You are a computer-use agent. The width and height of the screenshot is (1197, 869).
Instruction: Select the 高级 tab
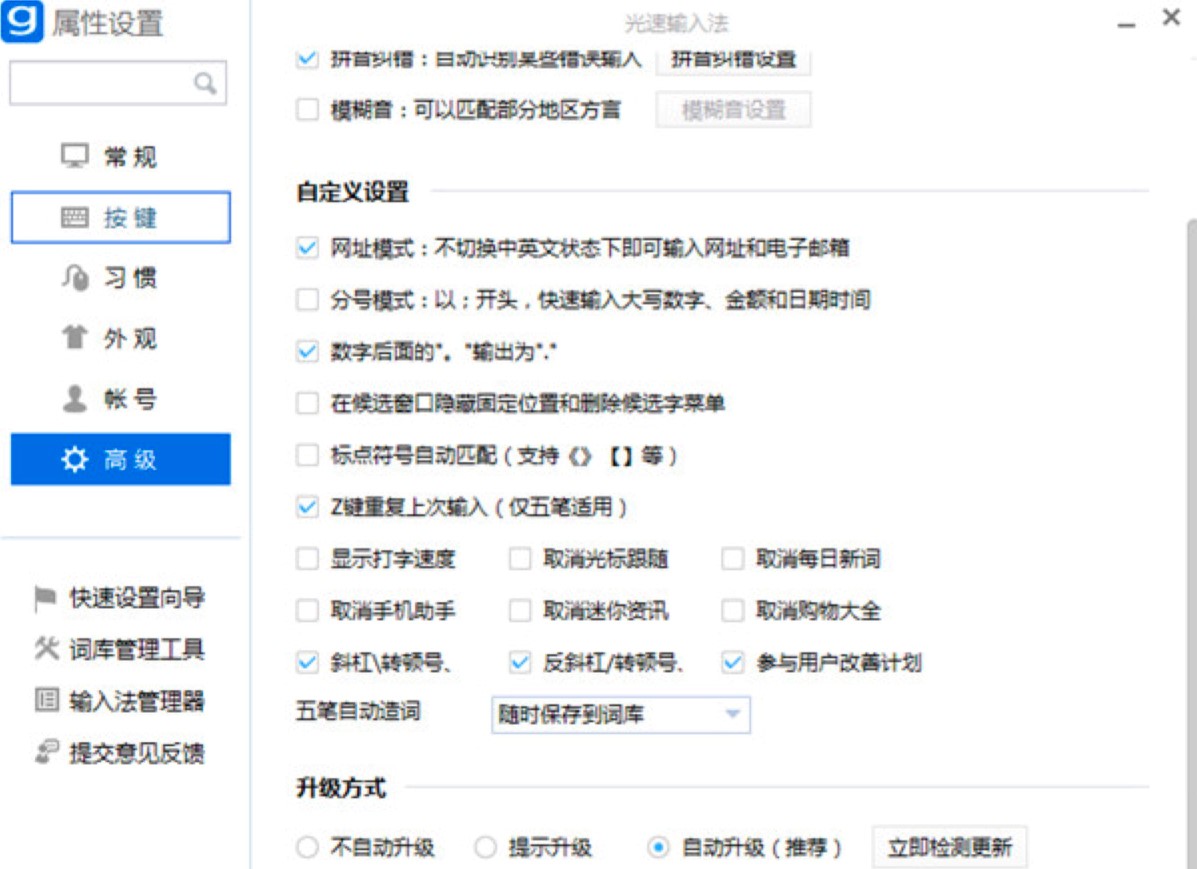pos(121,459)
